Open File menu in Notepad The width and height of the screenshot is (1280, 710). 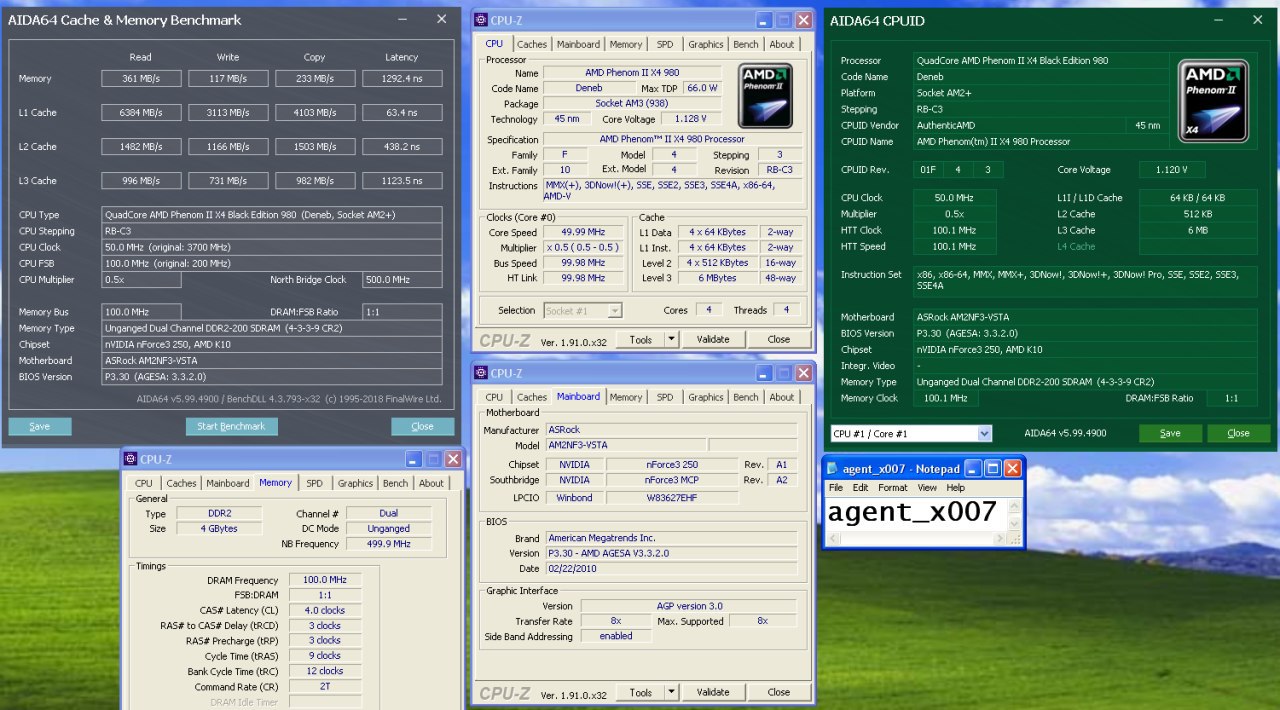tap(835, 488)
